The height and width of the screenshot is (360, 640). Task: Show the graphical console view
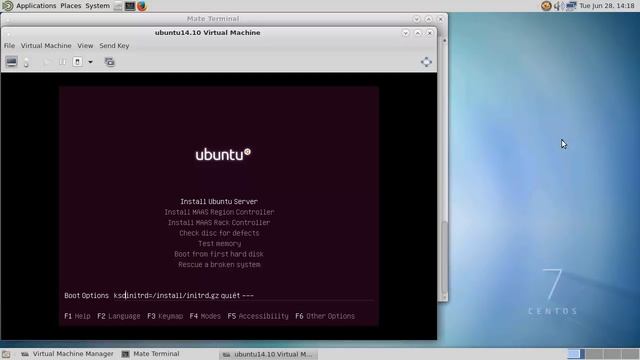(11, 62)
